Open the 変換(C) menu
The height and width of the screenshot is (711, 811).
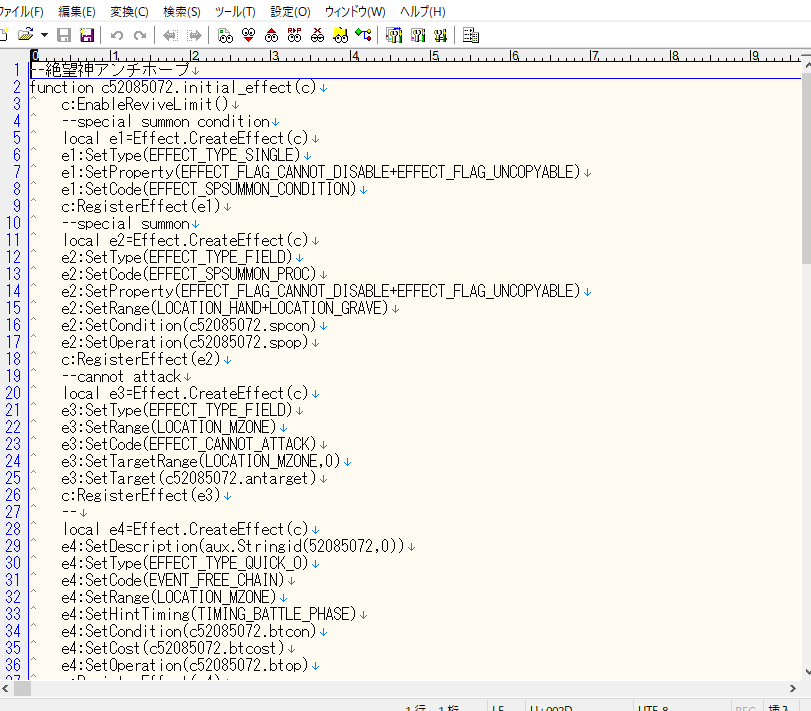click(x=129, y=11)
